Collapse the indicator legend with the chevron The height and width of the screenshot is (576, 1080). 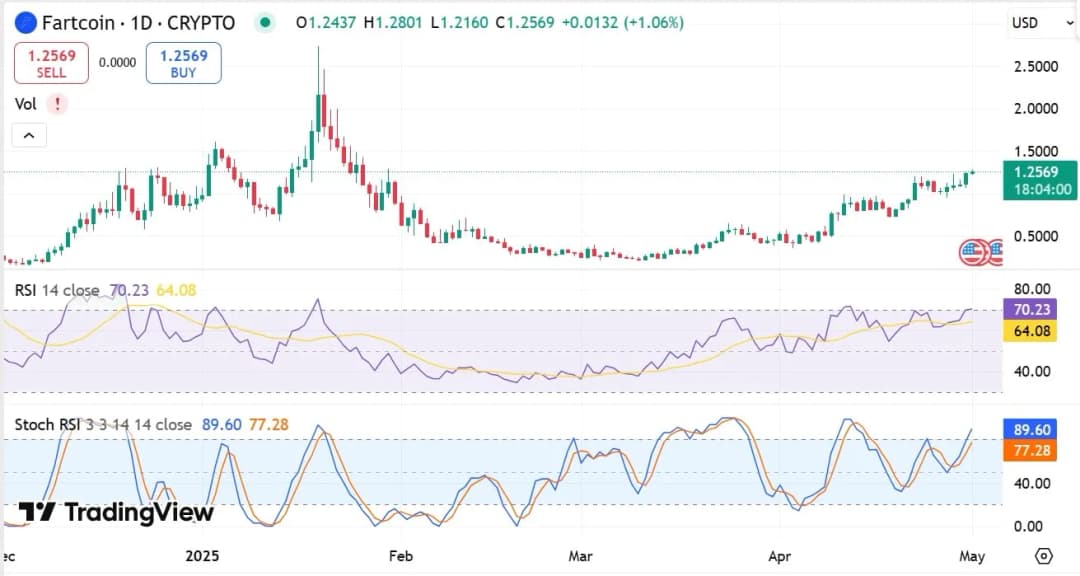(29, 136)
